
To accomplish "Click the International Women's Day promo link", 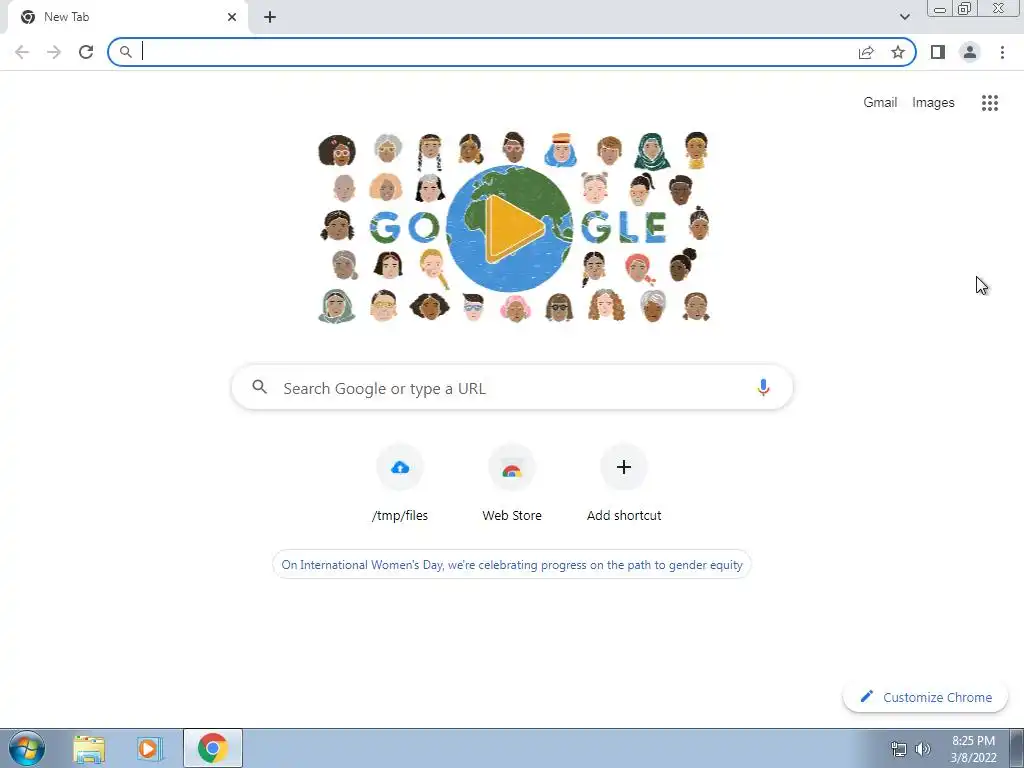I will 512,564.
